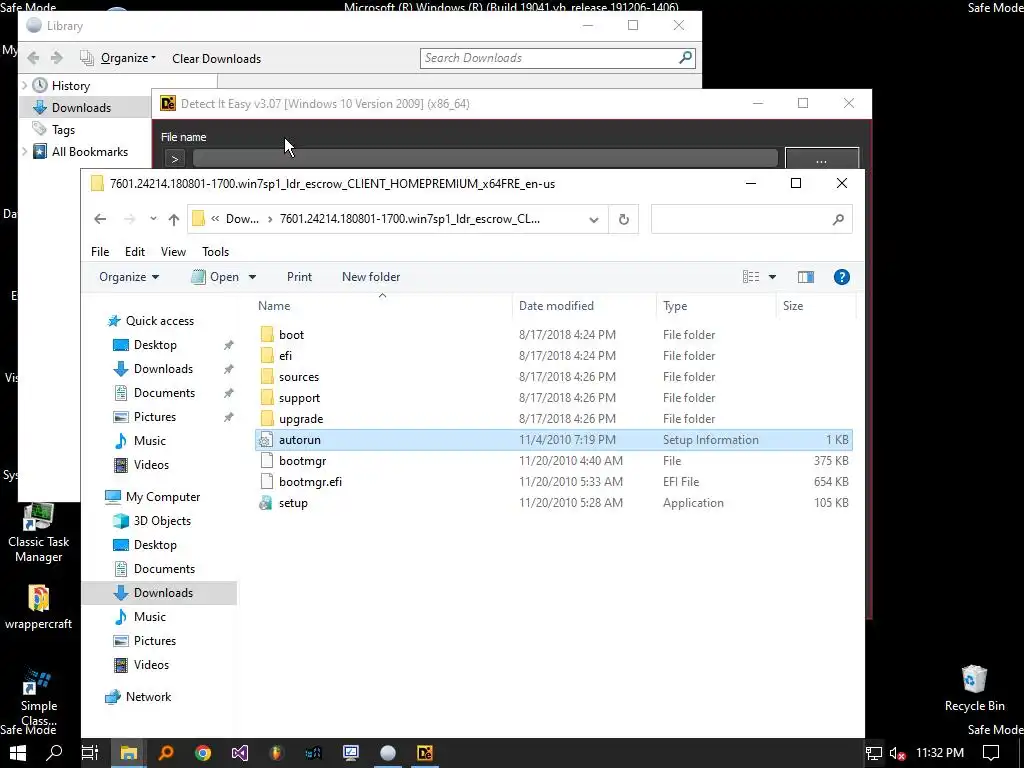Open Explorer help (question mark)

842,277
